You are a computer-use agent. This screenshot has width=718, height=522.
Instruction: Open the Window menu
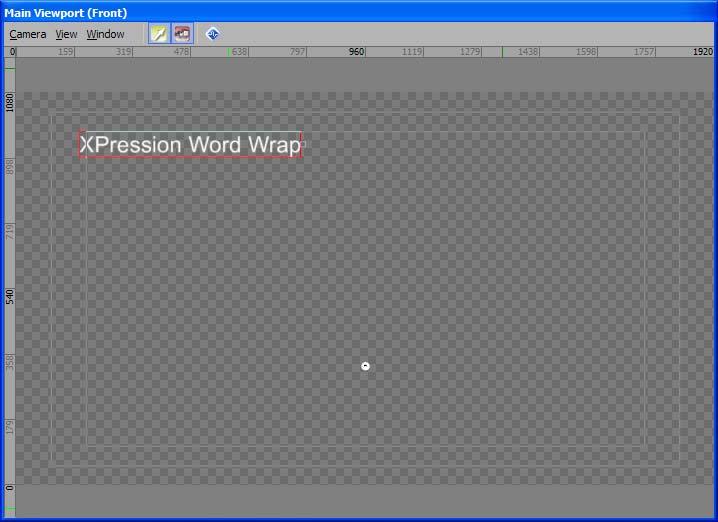coord(105,34)
